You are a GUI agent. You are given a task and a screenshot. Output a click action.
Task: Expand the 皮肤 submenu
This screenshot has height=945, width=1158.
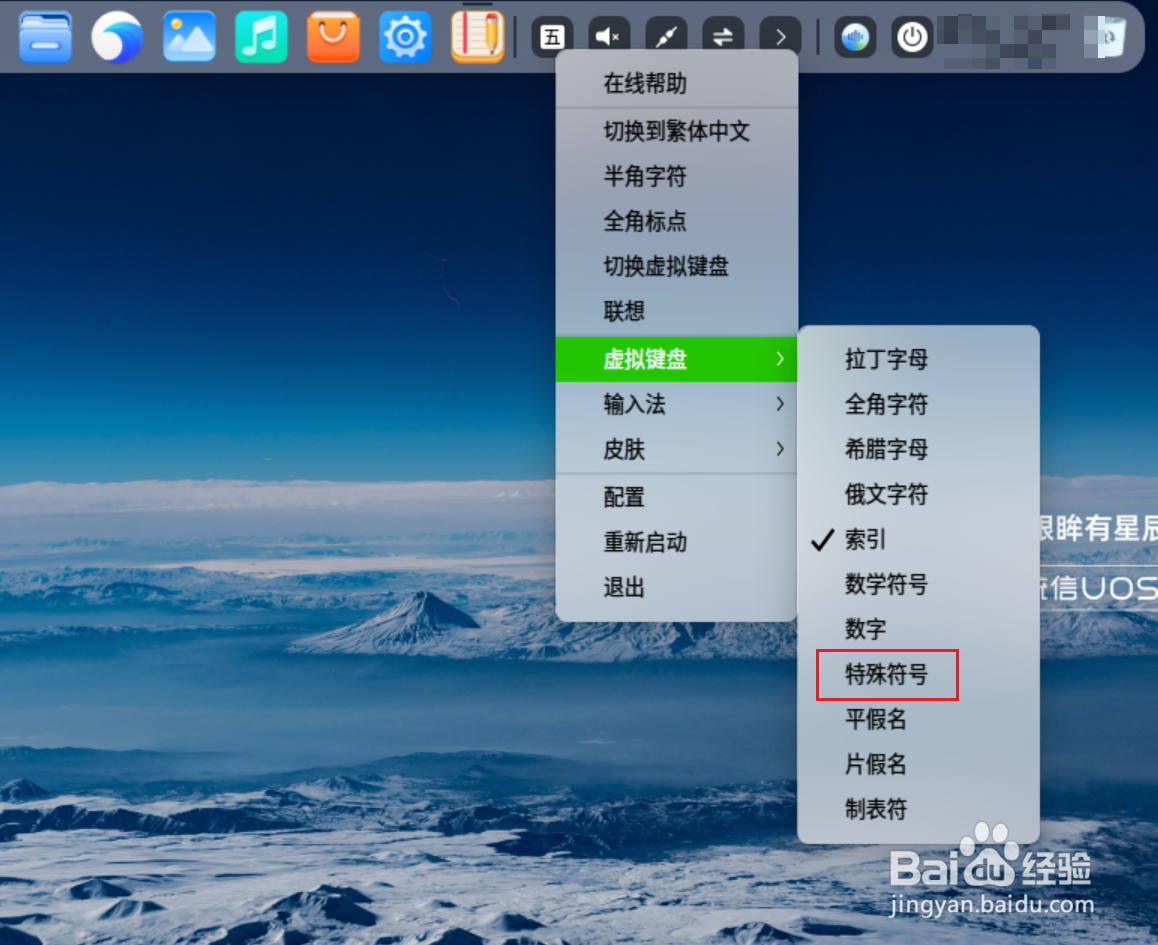(x=623, y=450)
